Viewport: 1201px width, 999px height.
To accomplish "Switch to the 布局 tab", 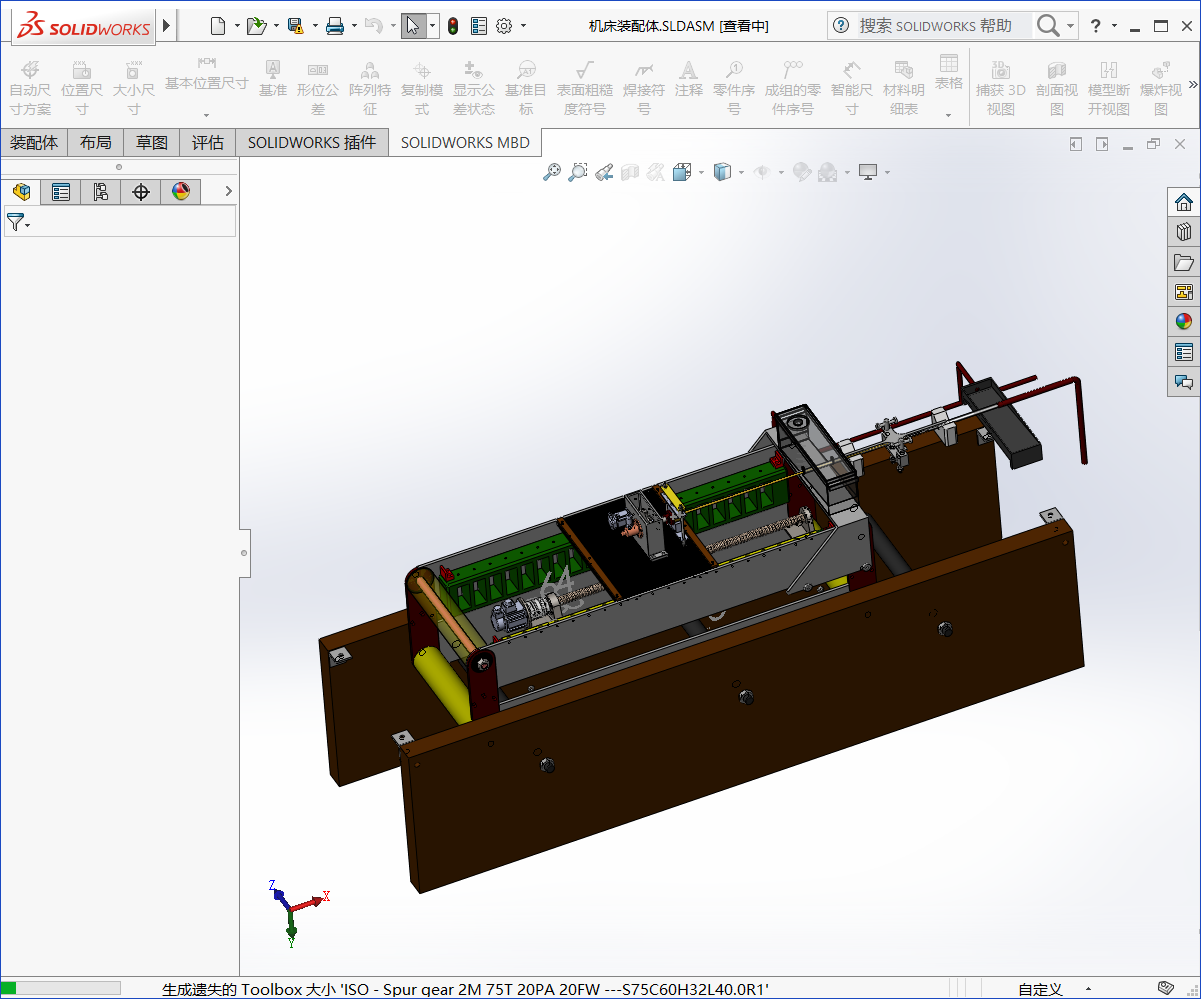I will [x=96, y=143].
